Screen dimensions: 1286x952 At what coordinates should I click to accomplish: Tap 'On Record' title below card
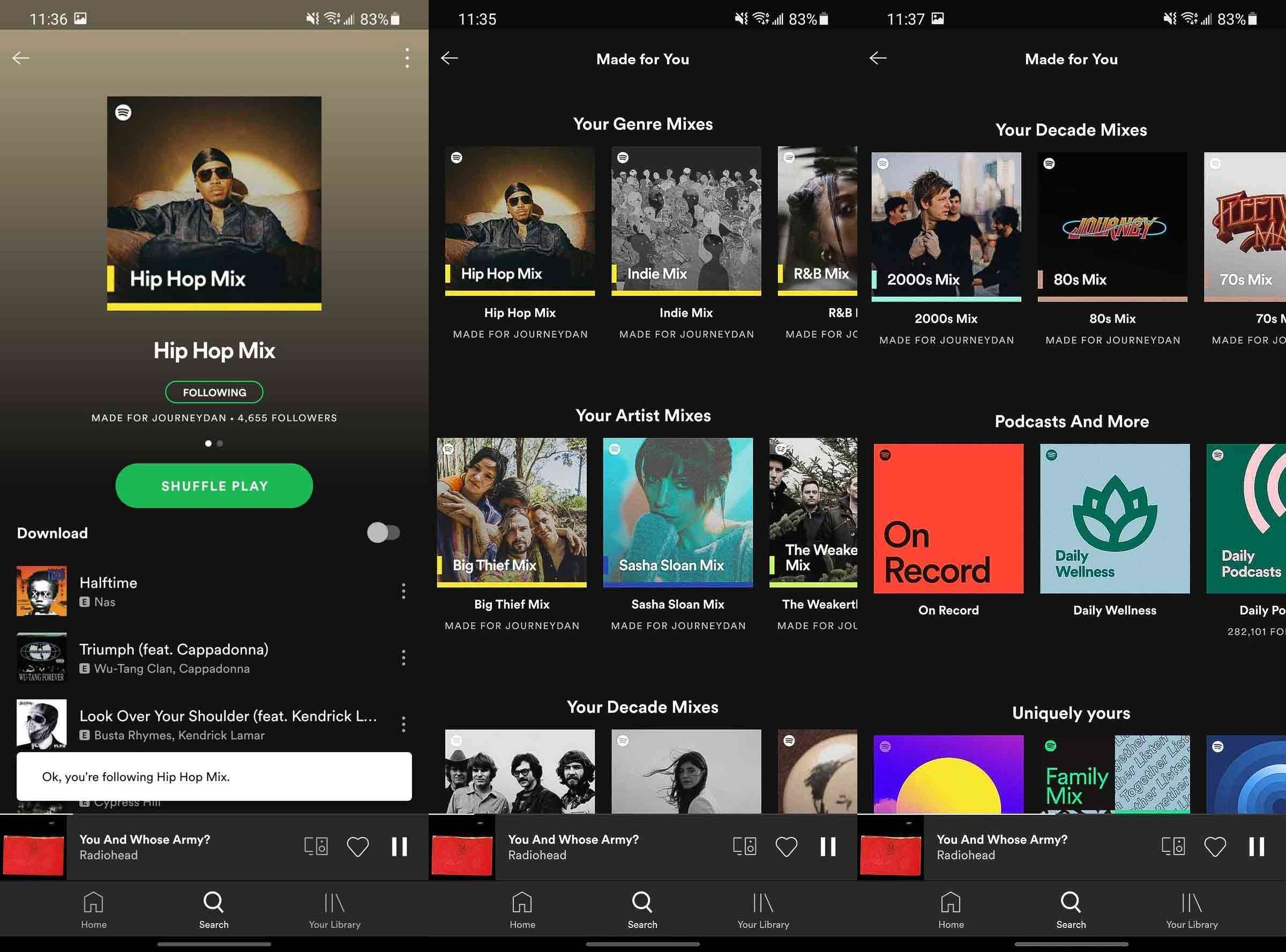coord(948,610)
